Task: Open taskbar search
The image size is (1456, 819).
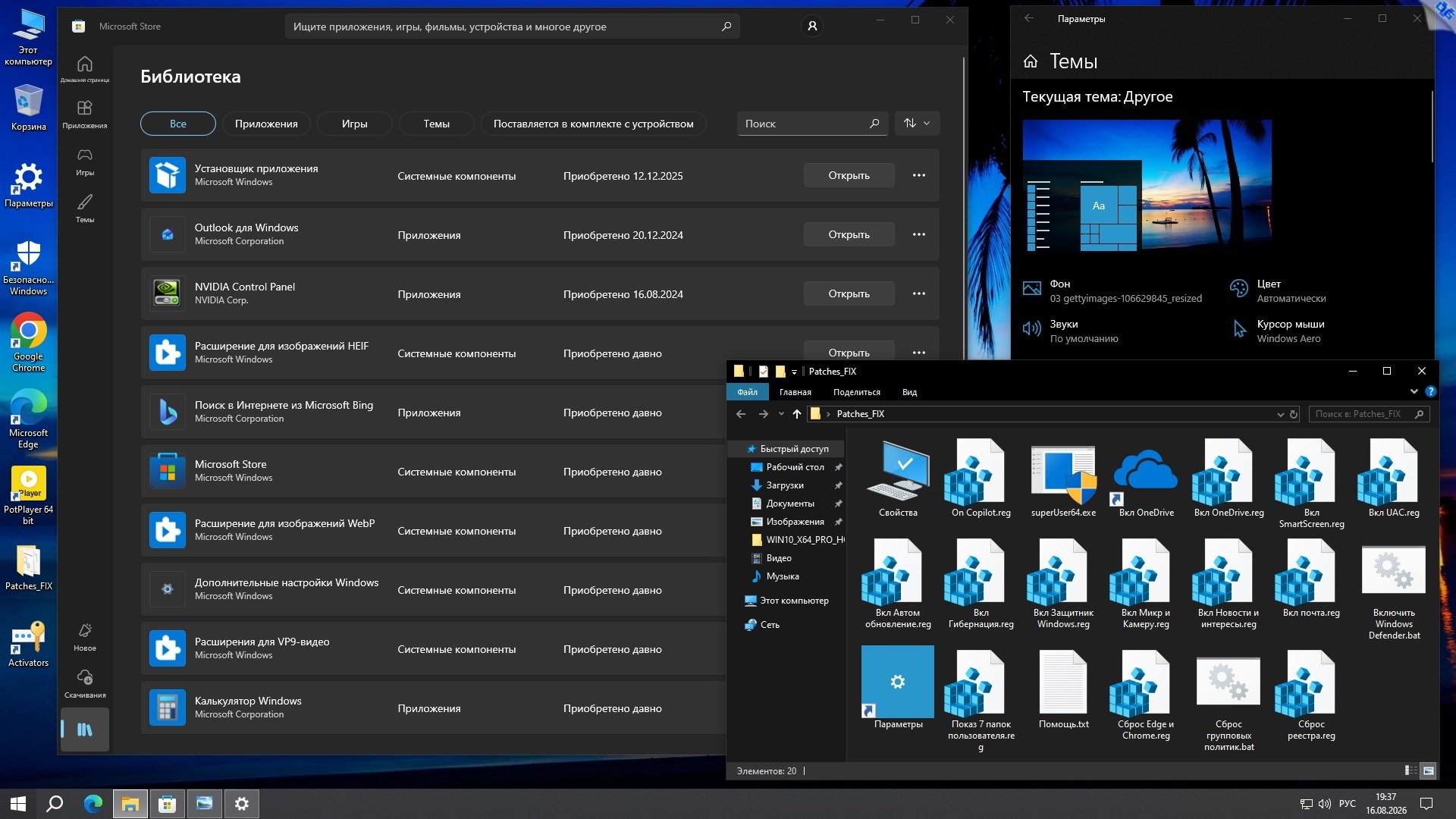Action: point(55,804)
